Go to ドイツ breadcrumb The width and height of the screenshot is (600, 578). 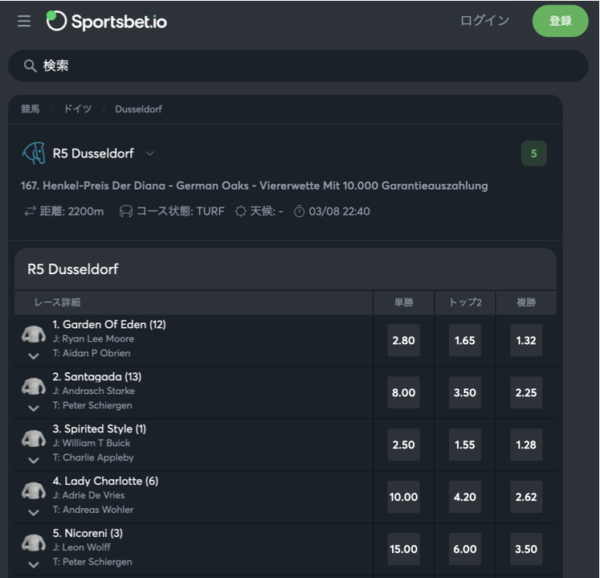pos(78,109)
